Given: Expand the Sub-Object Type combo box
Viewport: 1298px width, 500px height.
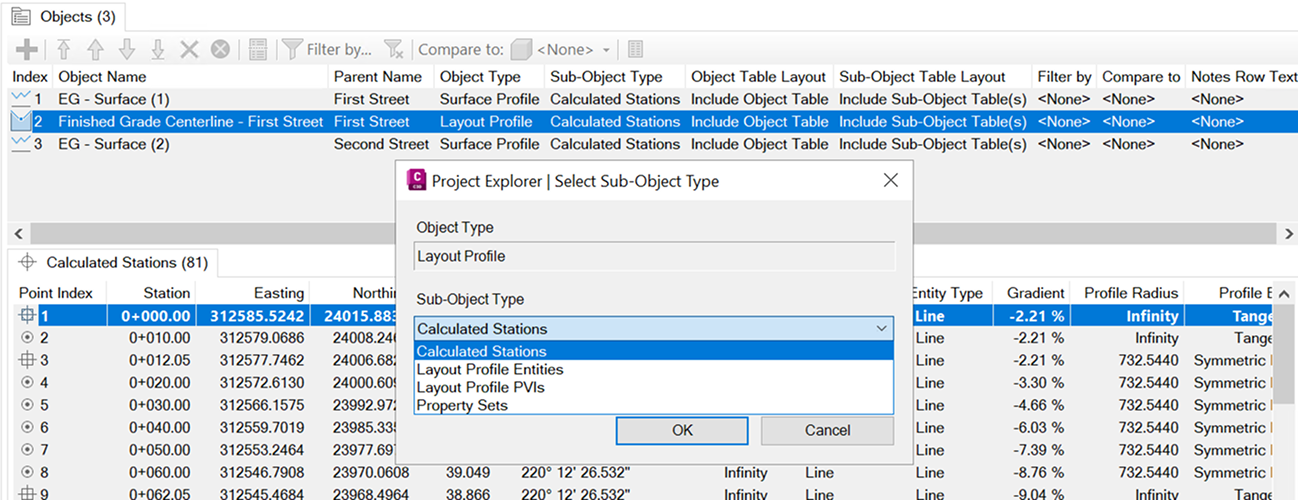Looking at the screenshot, I should tap(881, 328).
